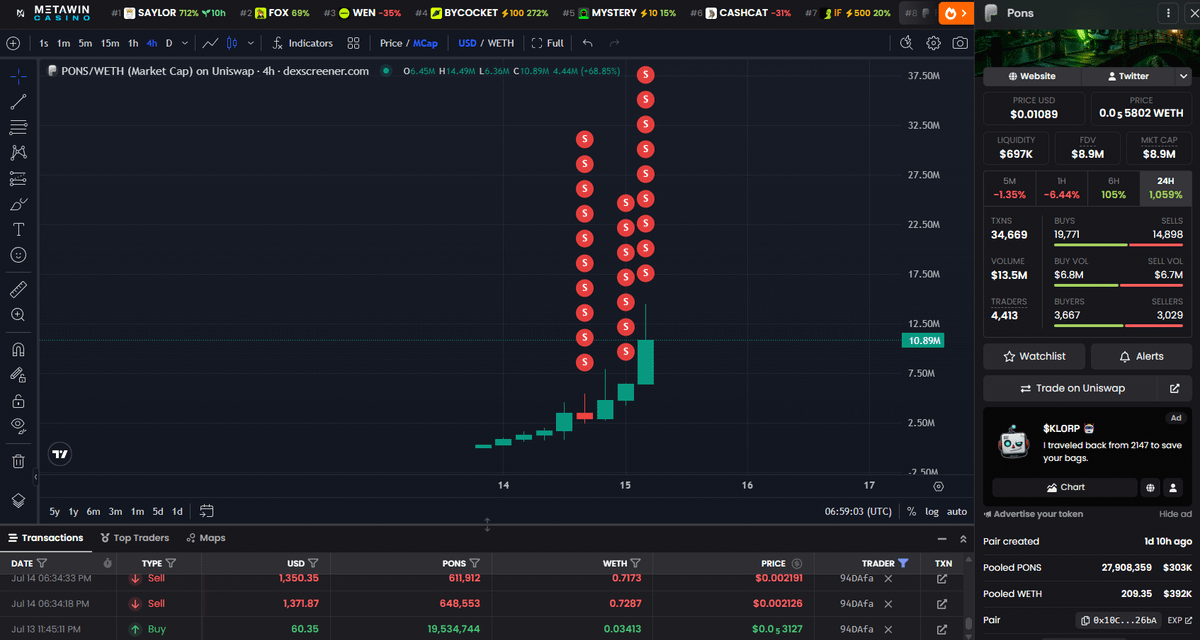Screen dimensions: 1200x640
Task: Select the Transactions tab
Action: [x=46, y=538]
